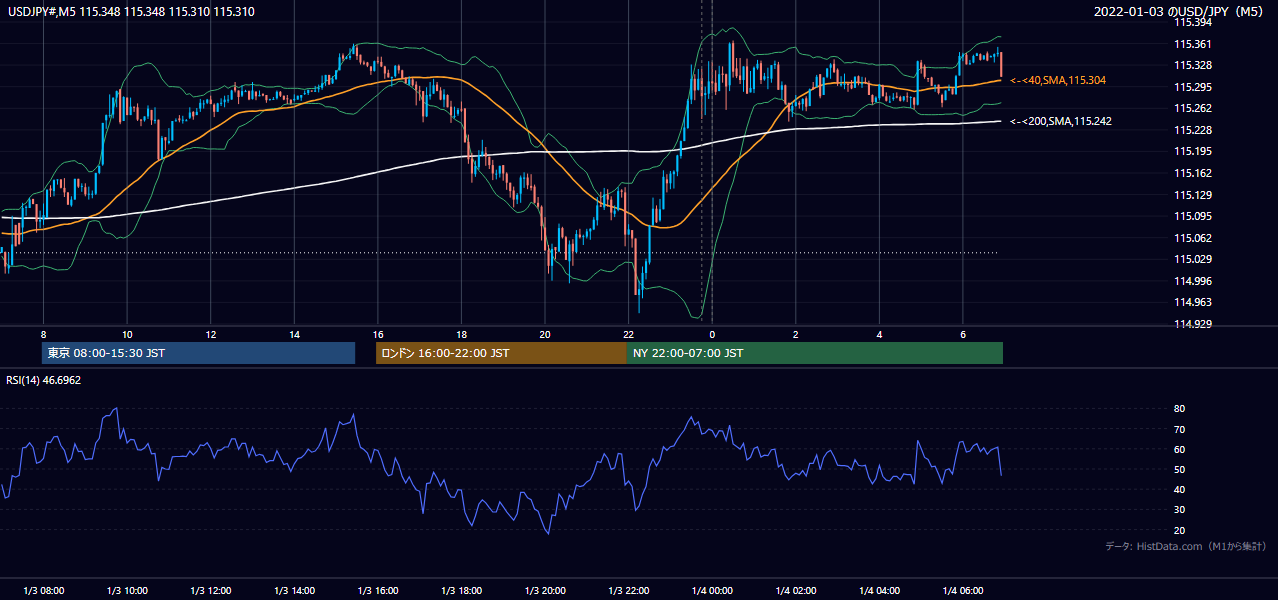Click the NY 22:00-07:00 JST session bar
1278x600 pixels.
click(815, 353)
